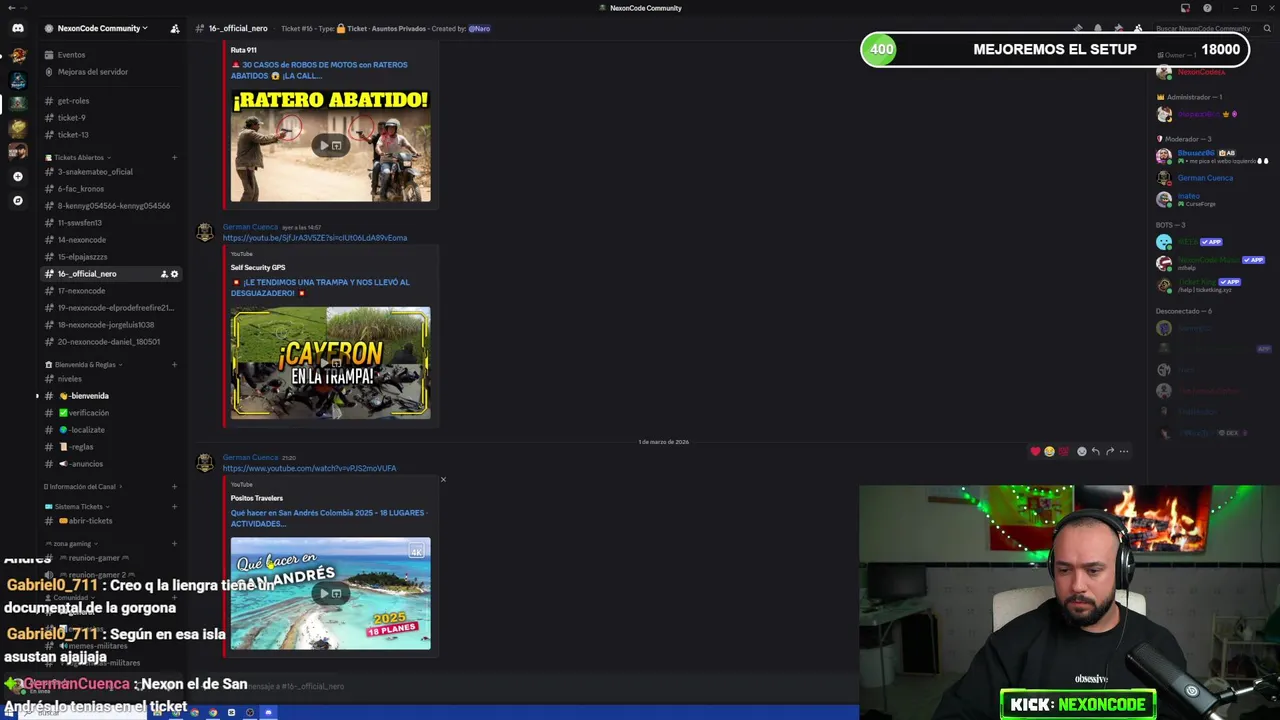
Task: Open the anuncios channel
Action: (x=80, y=464)
